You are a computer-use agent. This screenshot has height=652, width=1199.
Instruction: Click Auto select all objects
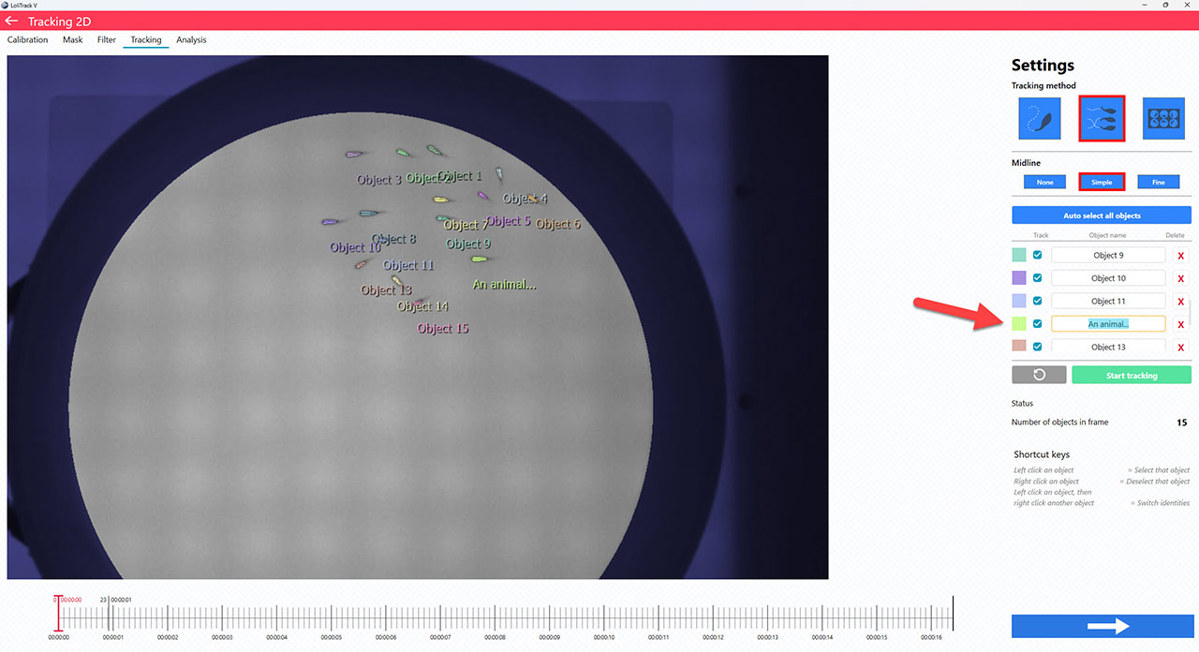(1101, 216)
